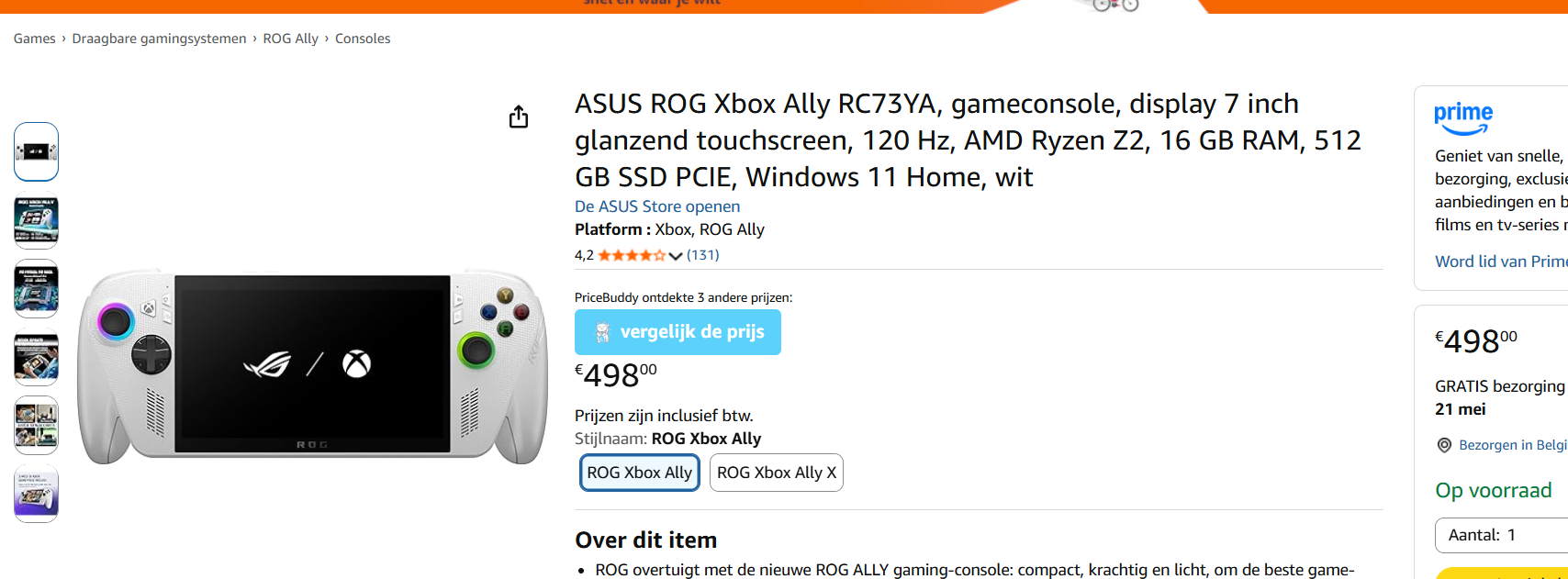
Task: Click the location pin icon near Bezorgen
Action: 1444,445
